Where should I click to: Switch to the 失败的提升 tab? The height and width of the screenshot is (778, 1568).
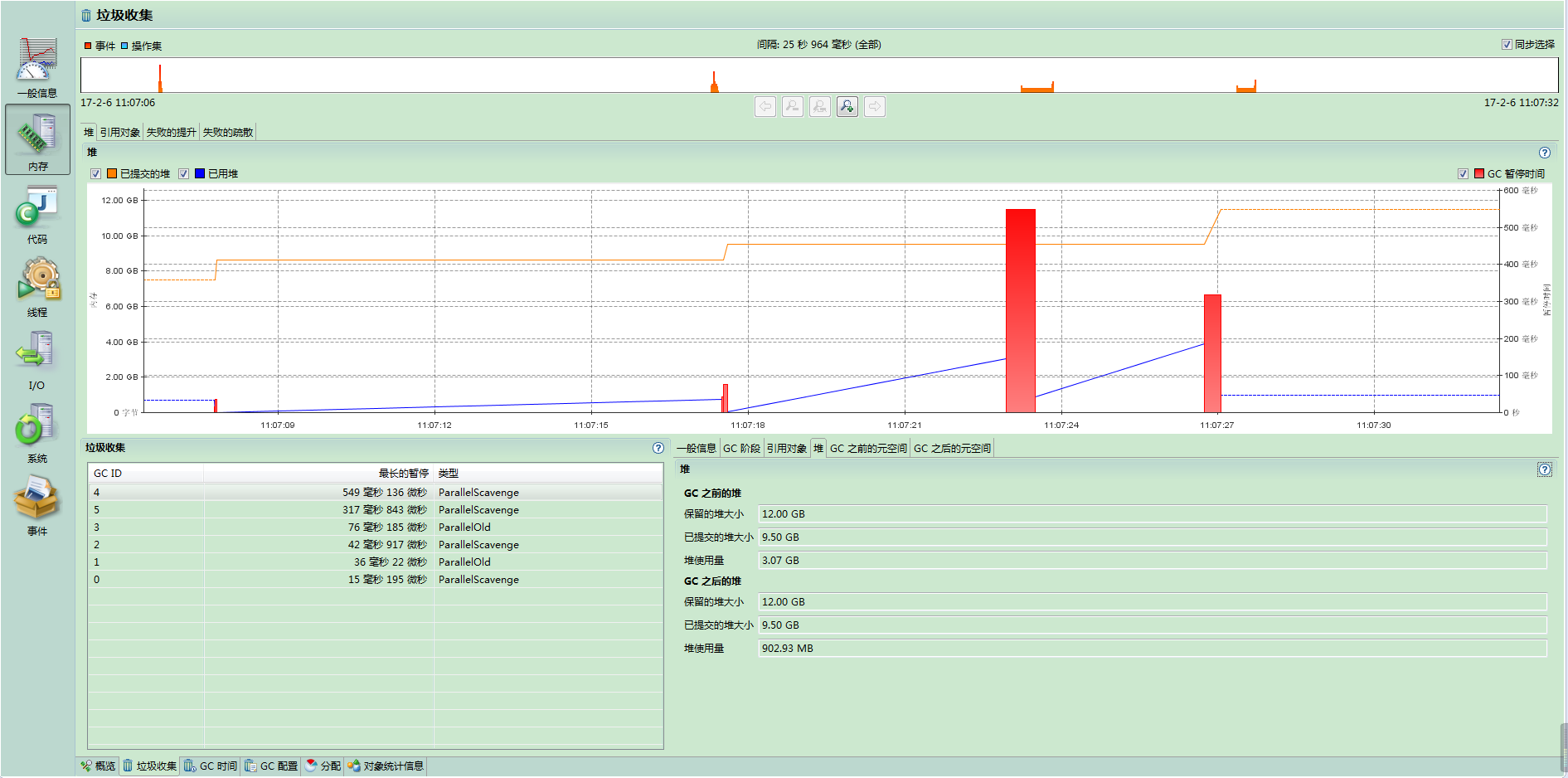[172, 133]
